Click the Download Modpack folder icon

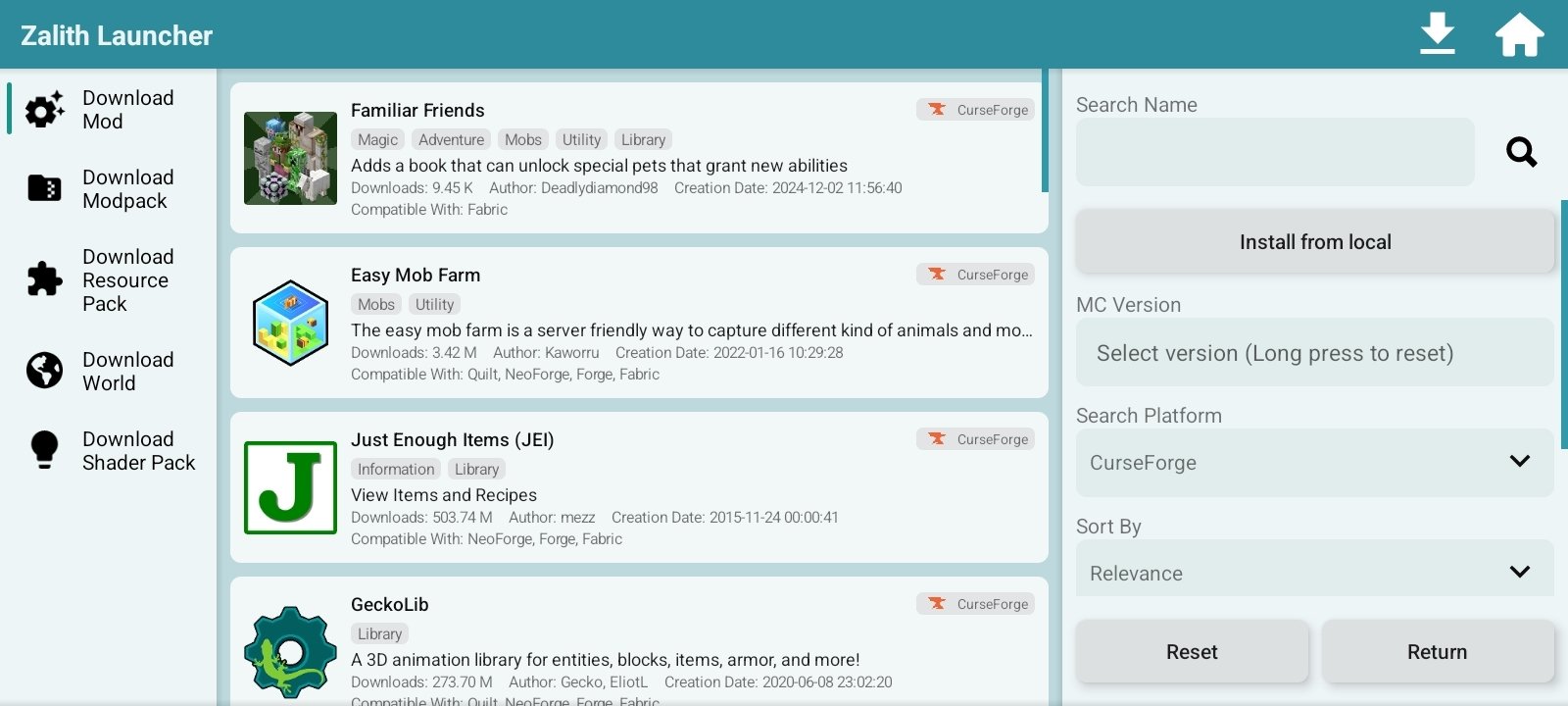[x=44, y=188]
